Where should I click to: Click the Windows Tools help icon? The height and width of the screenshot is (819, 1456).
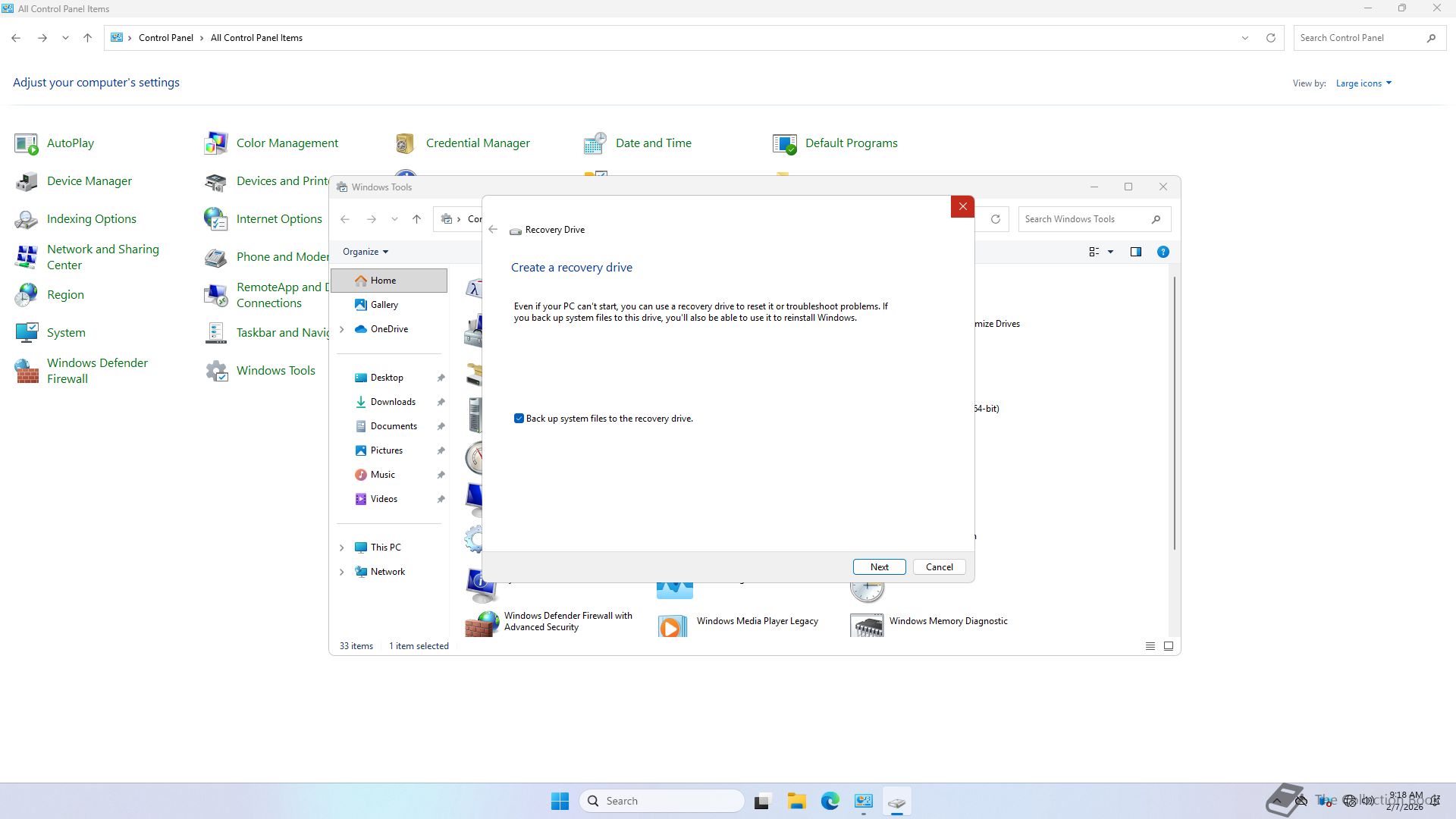[x=1163, y=252]
